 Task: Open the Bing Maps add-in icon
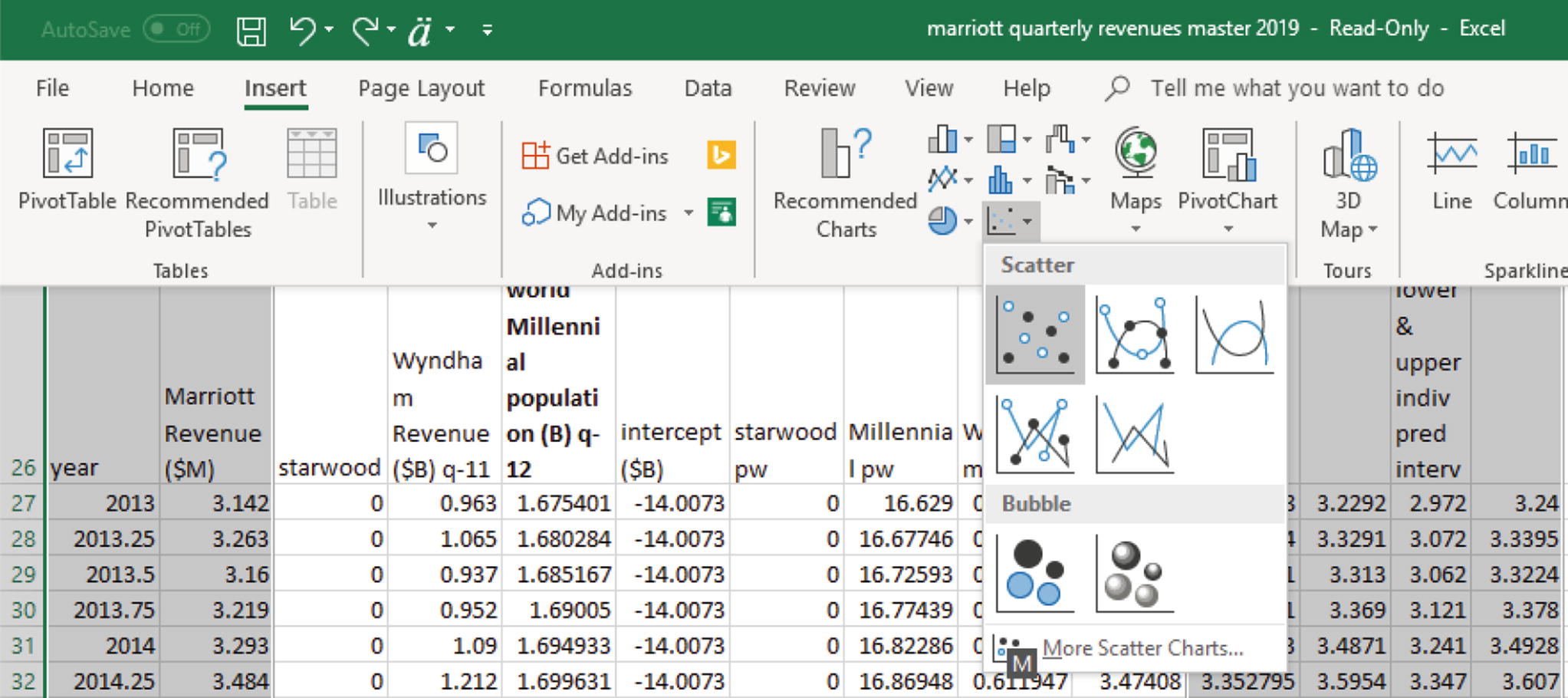point(722,155)
